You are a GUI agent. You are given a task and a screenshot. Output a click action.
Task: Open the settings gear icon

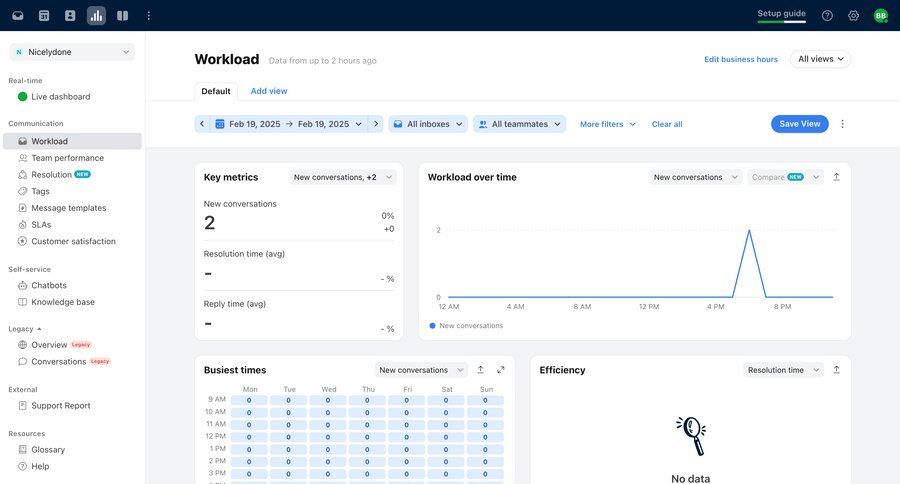(x=854, y=16)
